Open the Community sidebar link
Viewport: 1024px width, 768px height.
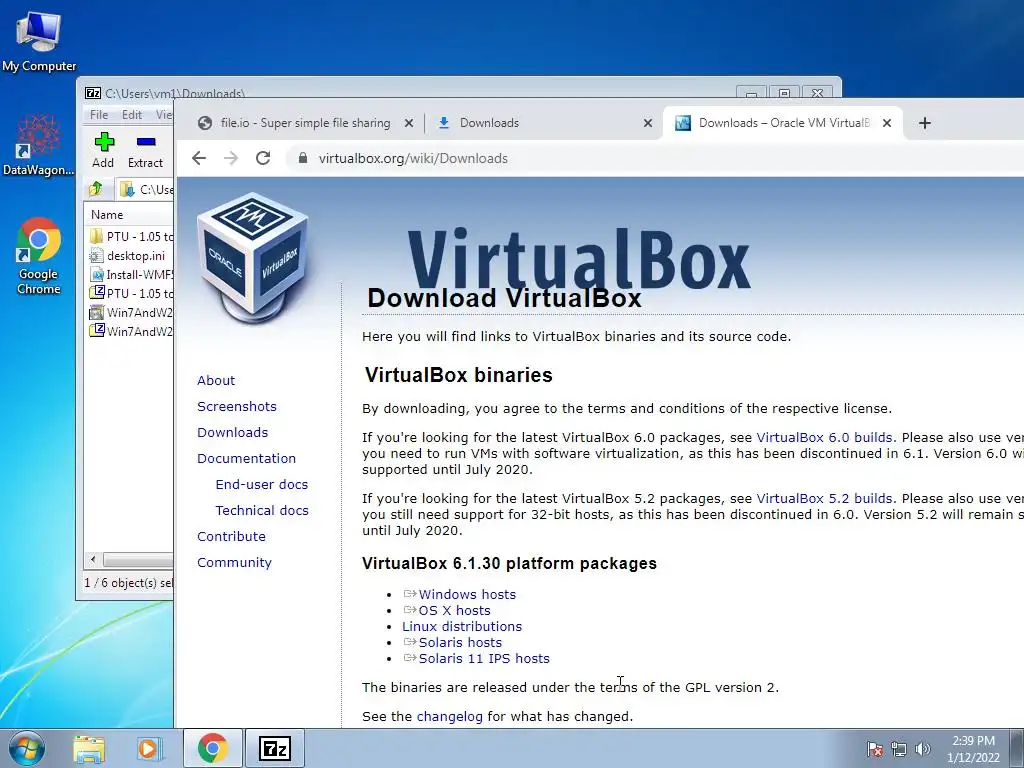tap(234, 563)
